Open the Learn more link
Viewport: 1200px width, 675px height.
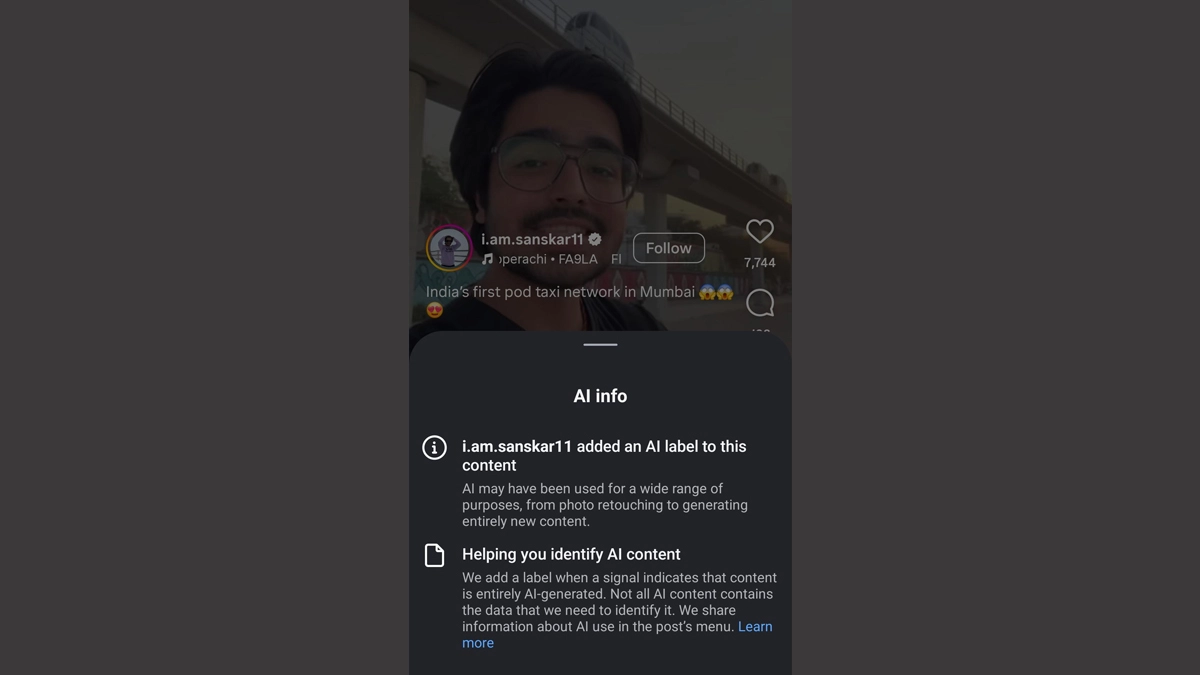[x=617, y=635]
